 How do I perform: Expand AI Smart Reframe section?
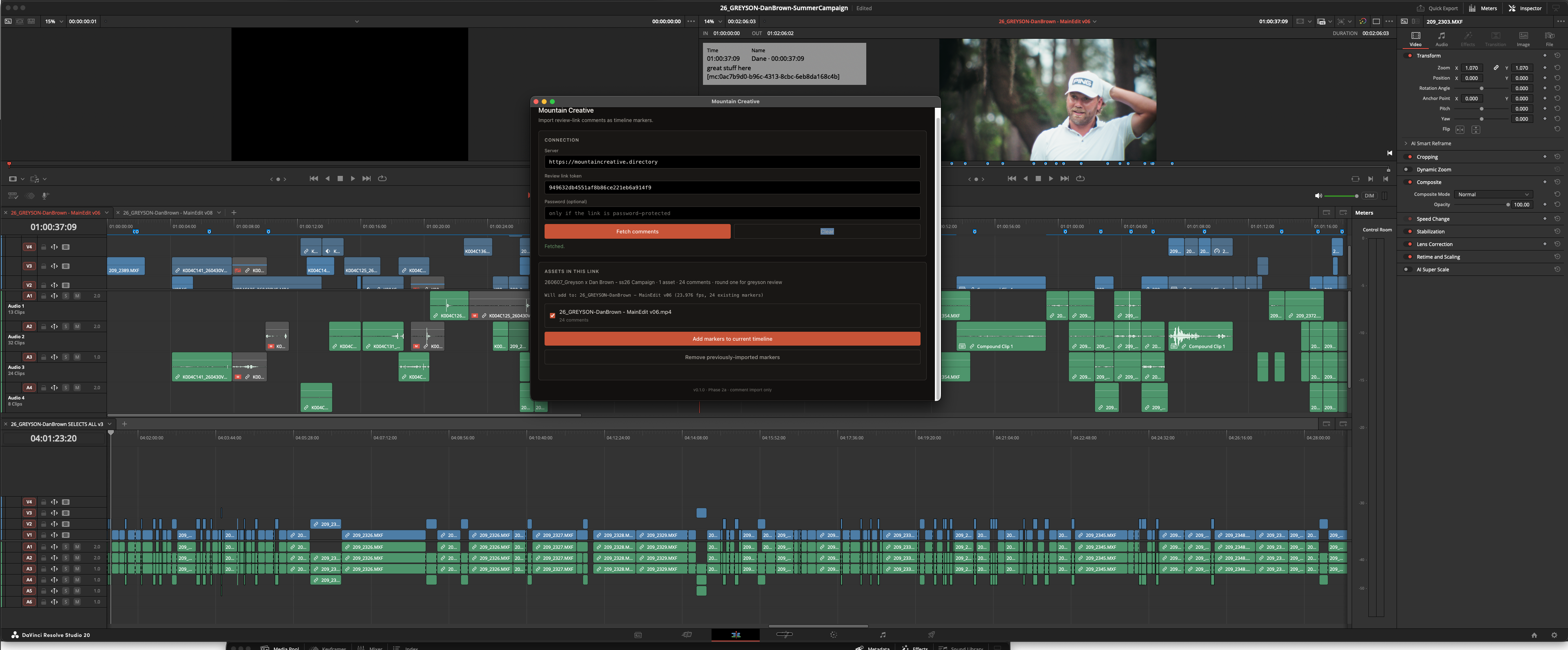pos(1406,143)
